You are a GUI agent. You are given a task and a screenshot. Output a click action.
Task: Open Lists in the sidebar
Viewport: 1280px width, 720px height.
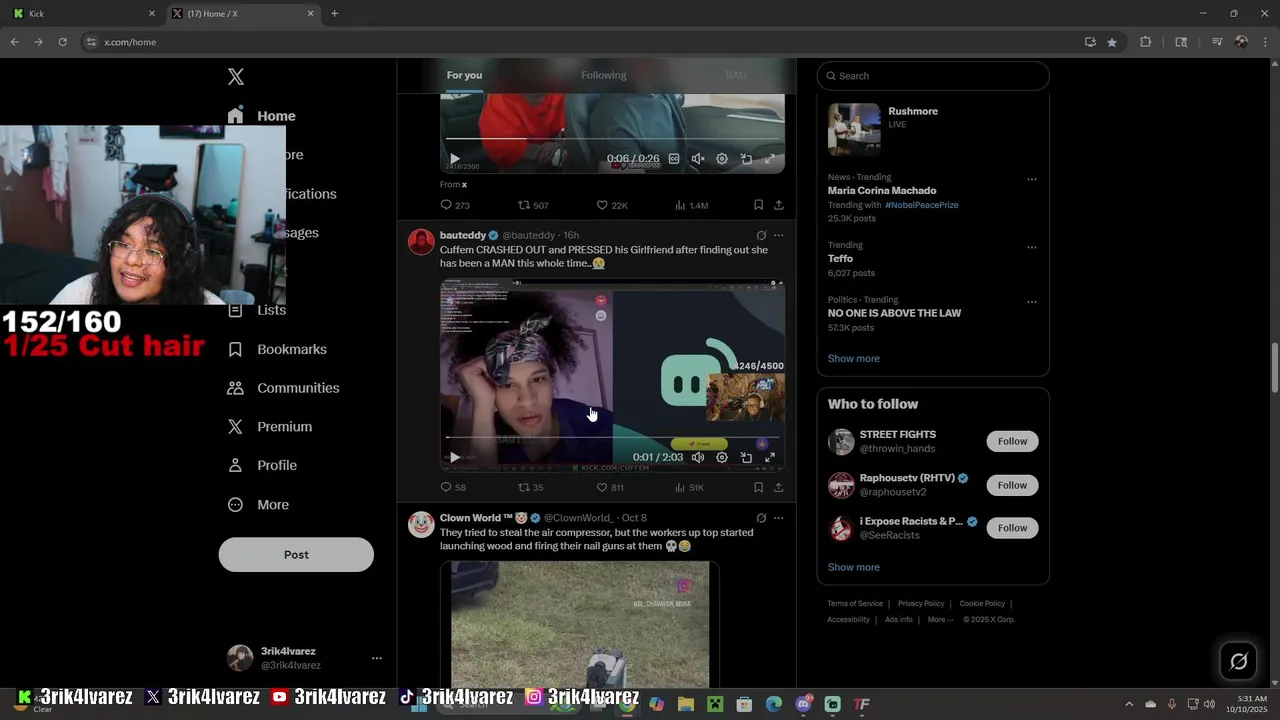(258, 310)
